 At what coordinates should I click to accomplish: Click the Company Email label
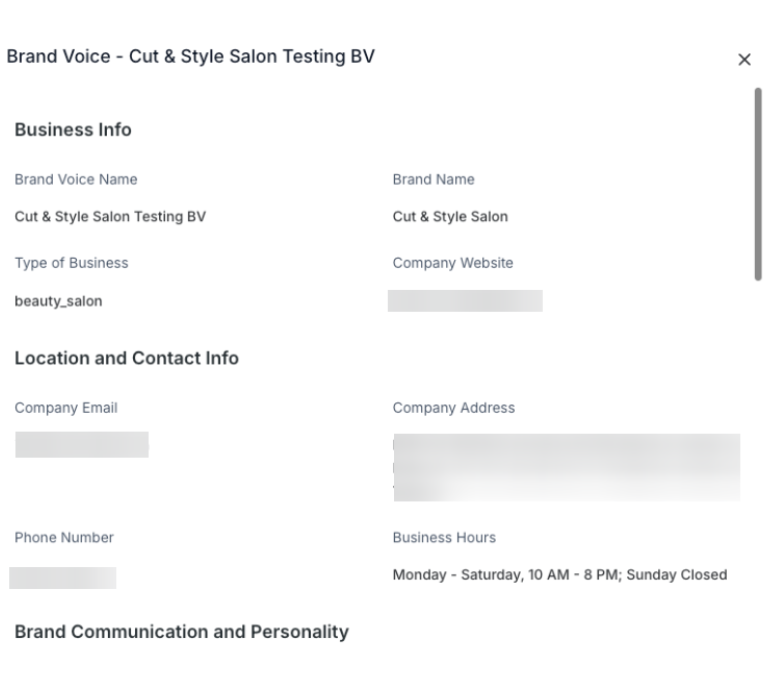click(x=66, y=408)
